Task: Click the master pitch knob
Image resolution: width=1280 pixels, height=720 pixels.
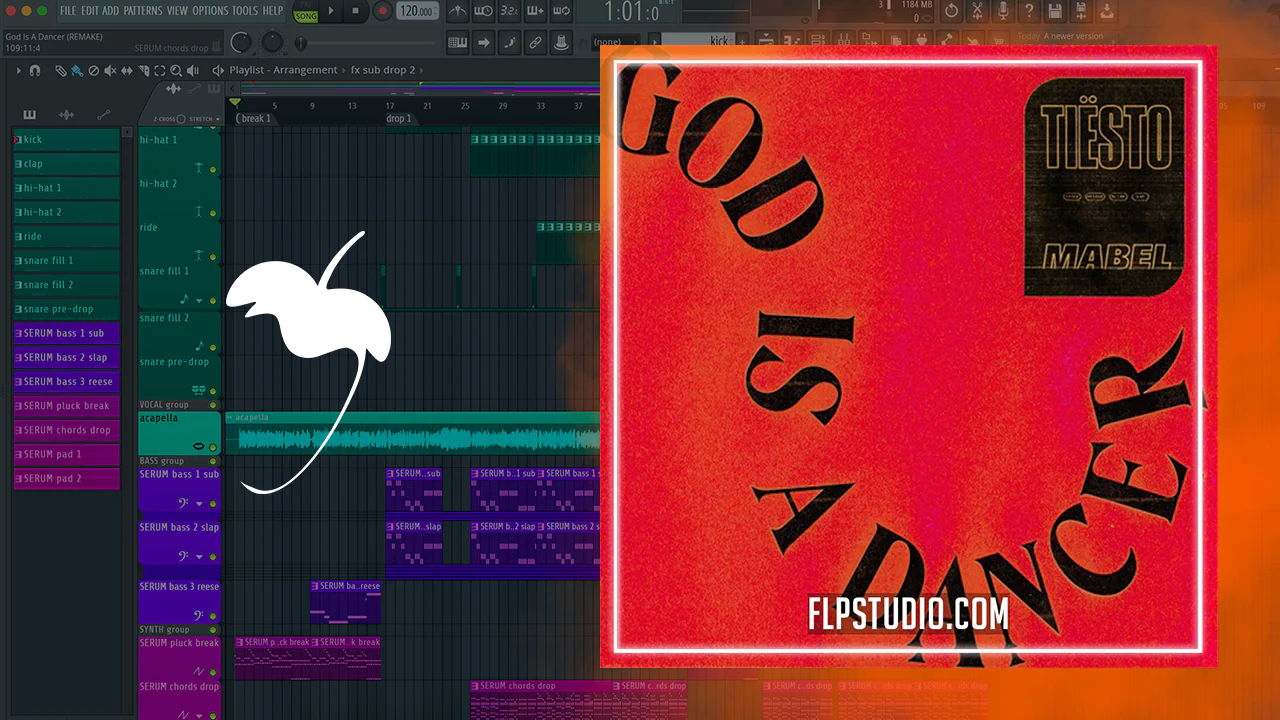Action: coord(272,42)
